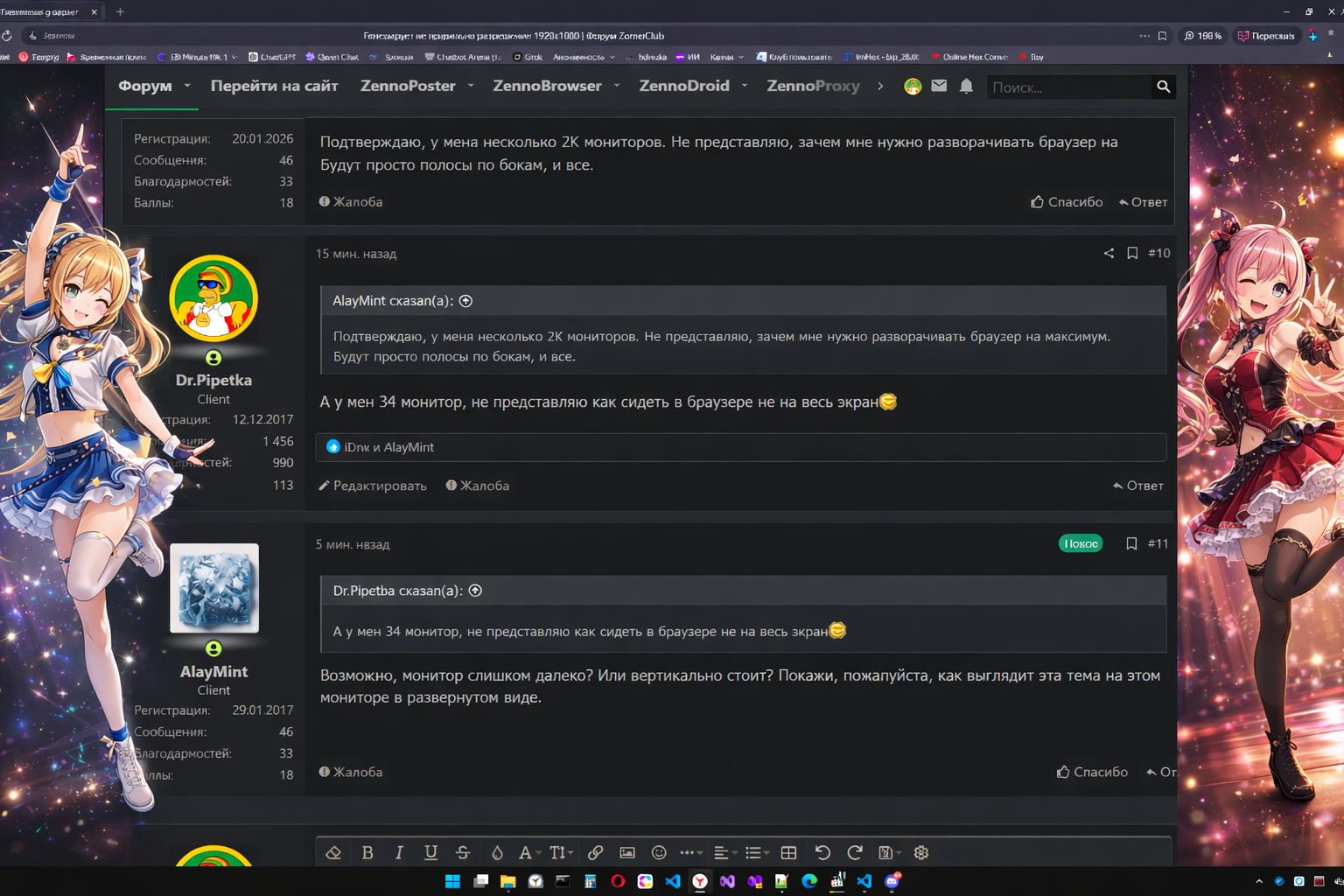This screenshot has height=896, width=1344.
Task: Open the ZennoDroid nav item
Action: coord(684,86)
